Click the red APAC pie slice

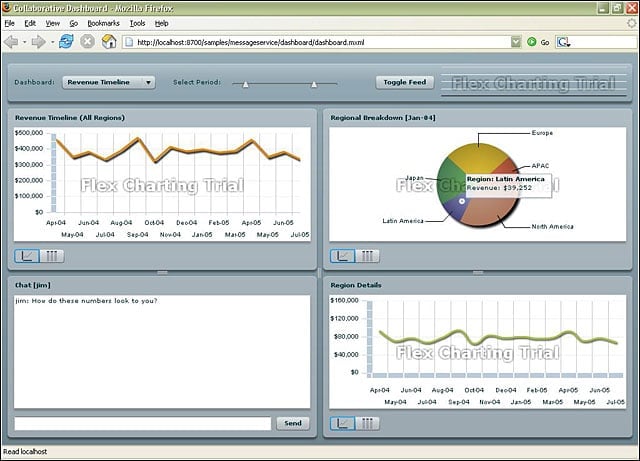508,165
